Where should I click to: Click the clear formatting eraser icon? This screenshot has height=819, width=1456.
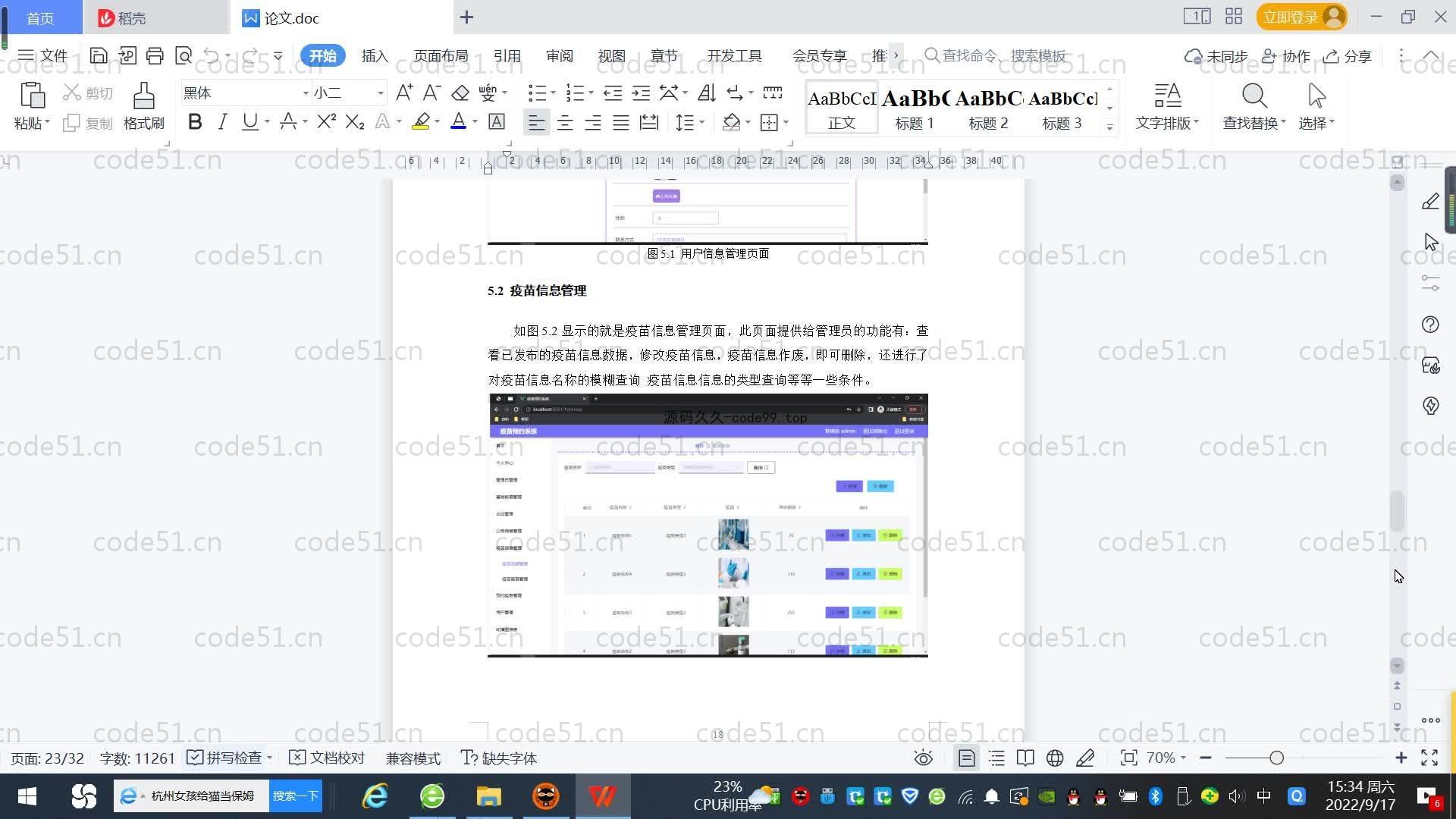click(x=460, y=93)
